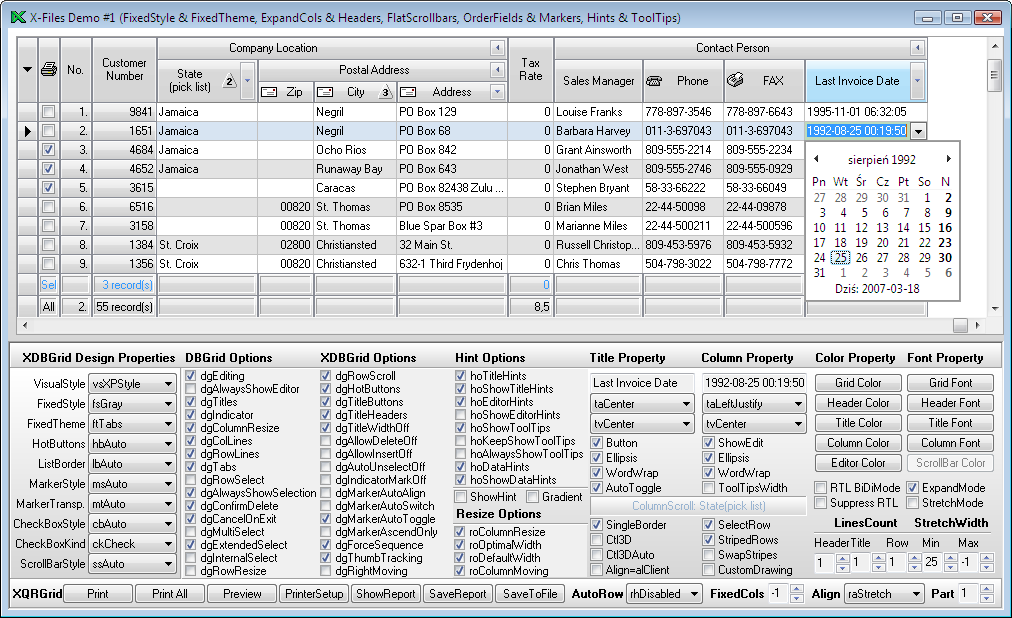This screenshot has width=1012, height=618.
Task: Go to previous month in calendar
Action: click(816, 159)
